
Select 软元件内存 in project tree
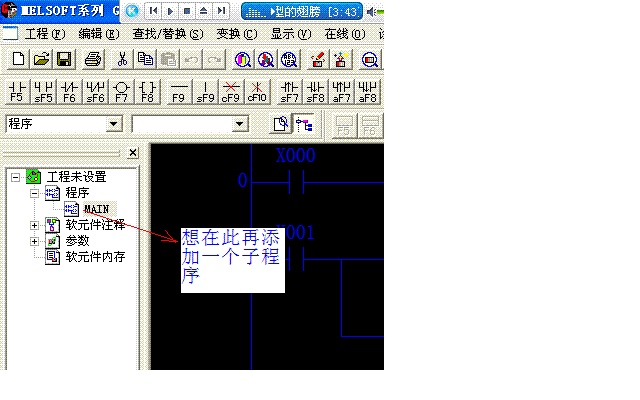(95, 257)
